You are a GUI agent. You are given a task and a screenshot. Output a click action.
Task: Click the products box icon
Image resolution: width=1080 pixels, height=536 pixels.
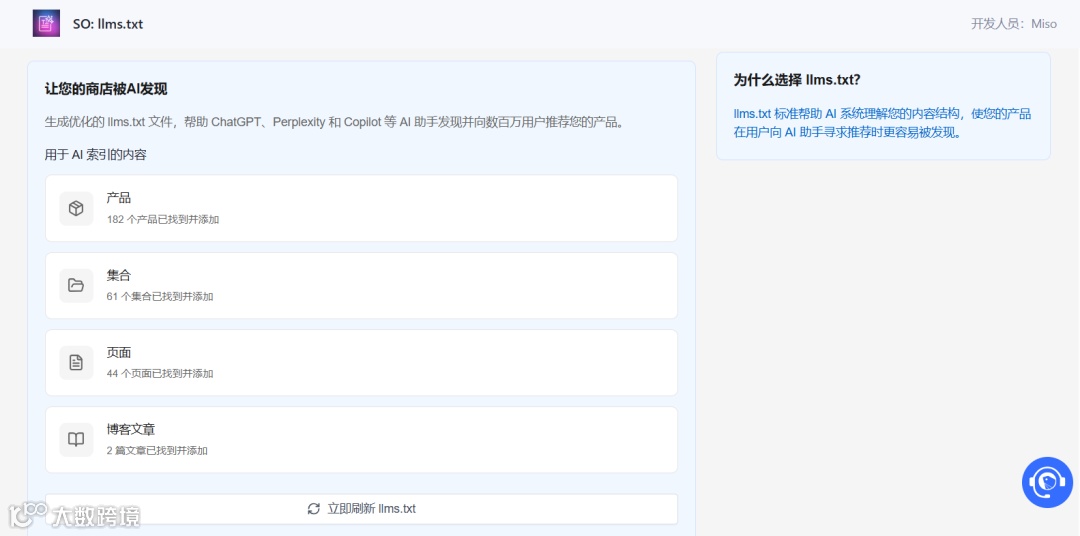(x=76, y=208)
